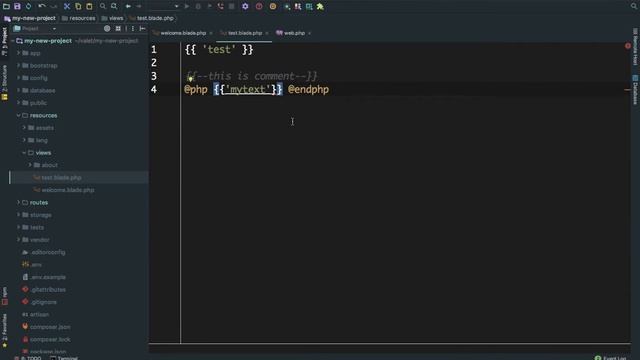Toggle the Favorites tool window side tab

click(4, 331)
